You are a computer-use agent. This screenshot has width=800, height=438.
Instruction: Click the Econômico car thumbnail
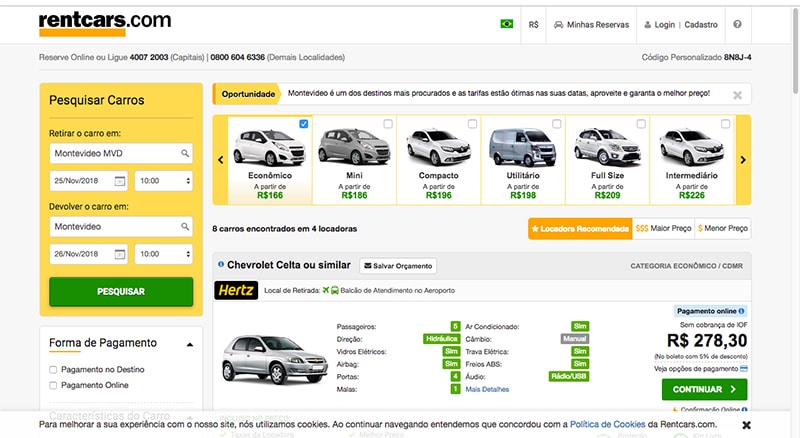pyautogui.click(x=269, y=148)
